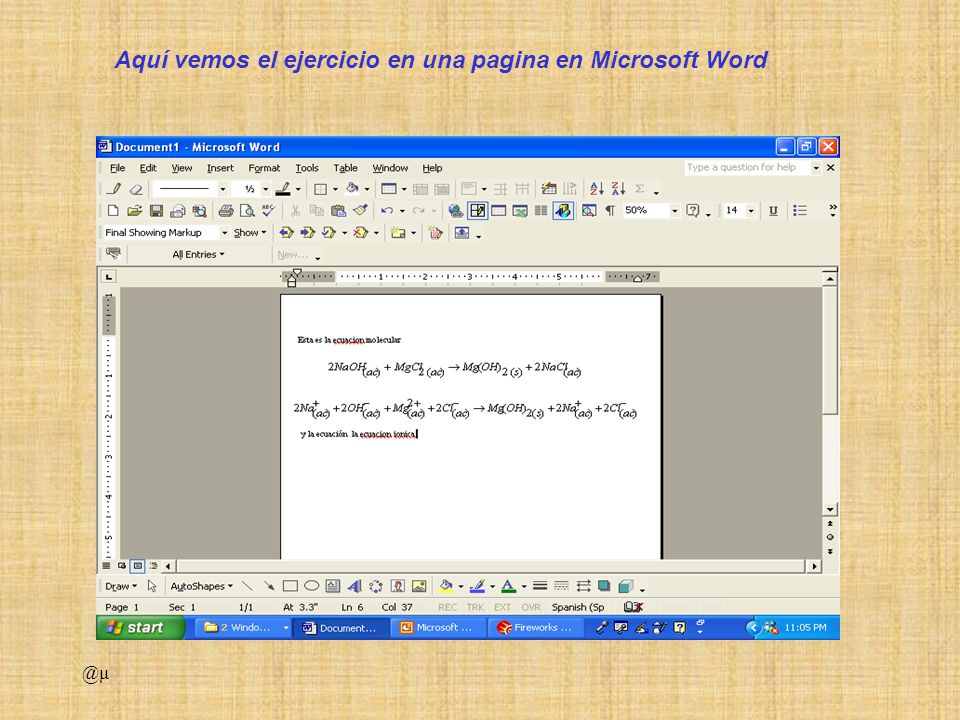This screenshot has width=960, height=720.
Task: Toggle Tables and Borders toolbar button
Action: 477,211
